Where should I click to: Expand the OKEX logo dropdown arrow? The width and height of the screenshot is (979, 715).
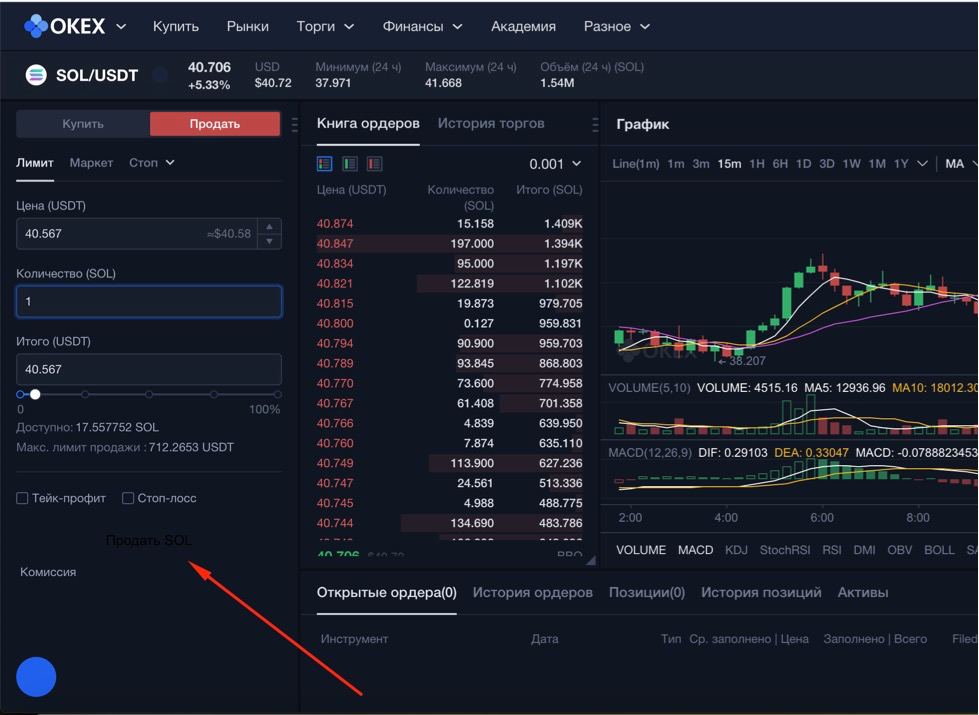[x=121, y=26]
